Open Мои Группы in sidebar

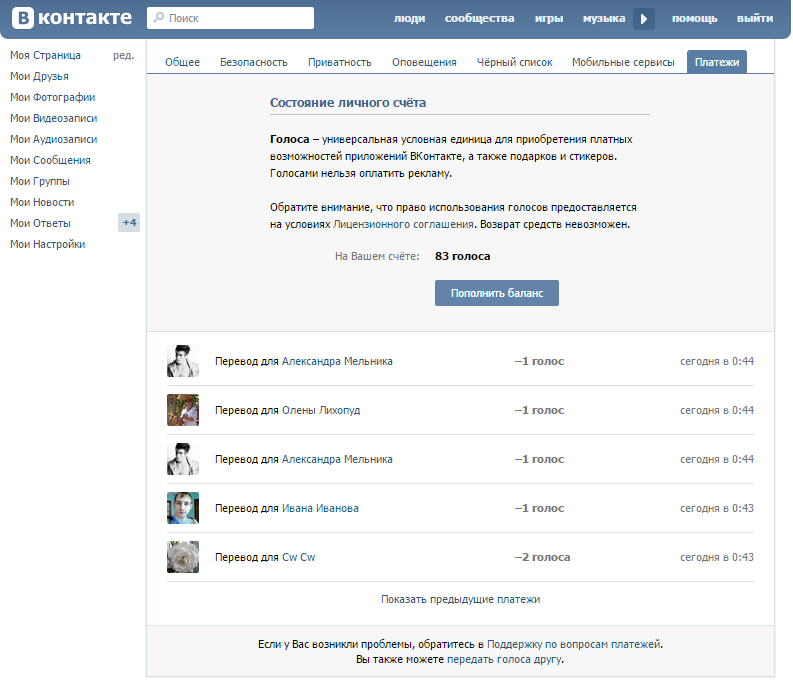[x=40, y=181]
